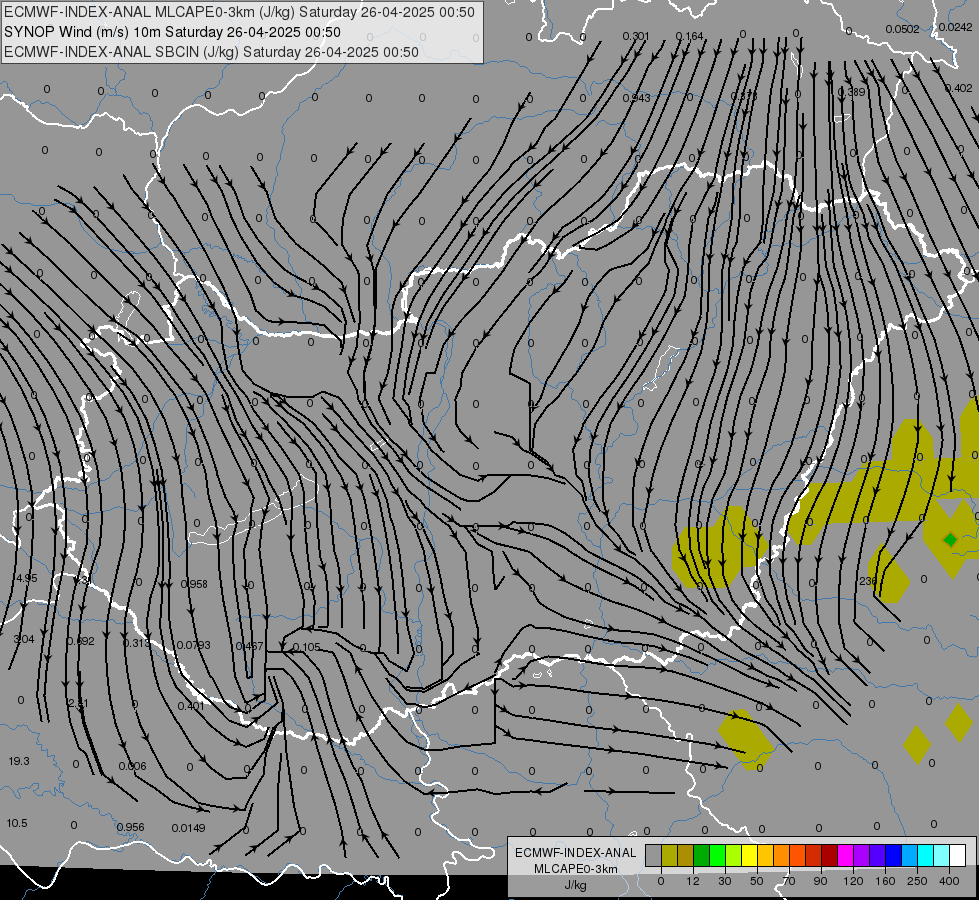Click the map value 0.401
979x900 pixels.
[x=191, y=706]
